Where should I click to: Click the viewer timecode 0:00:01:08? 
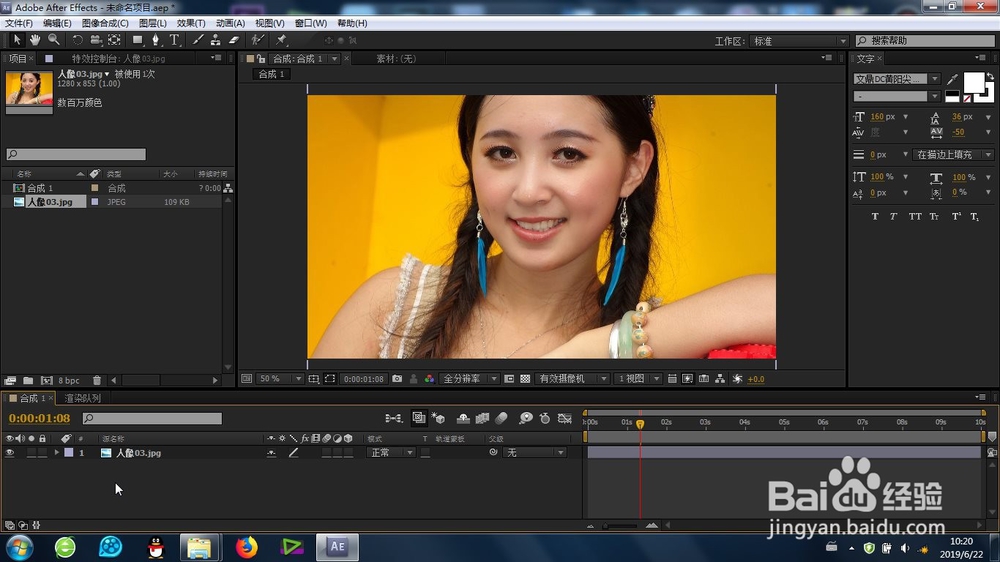[x=364, y=379]
